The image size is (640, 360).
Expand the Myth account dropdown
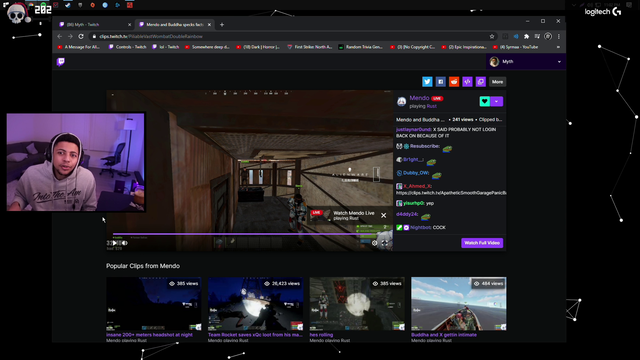pos(526,62)
